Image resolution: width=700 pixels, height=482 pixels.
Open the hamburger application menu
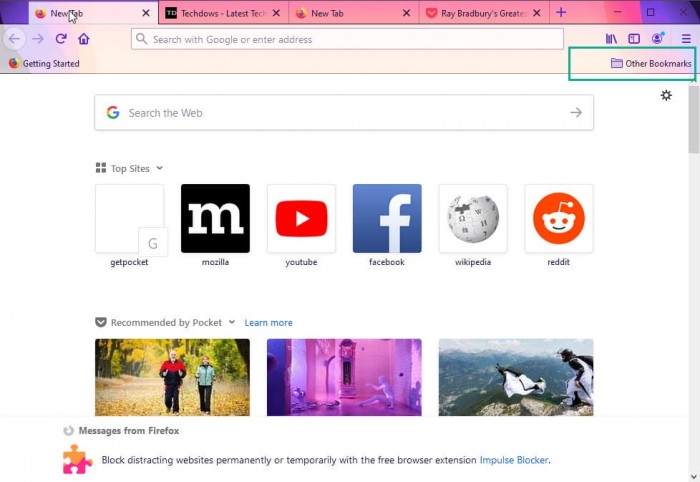(686, 39)
